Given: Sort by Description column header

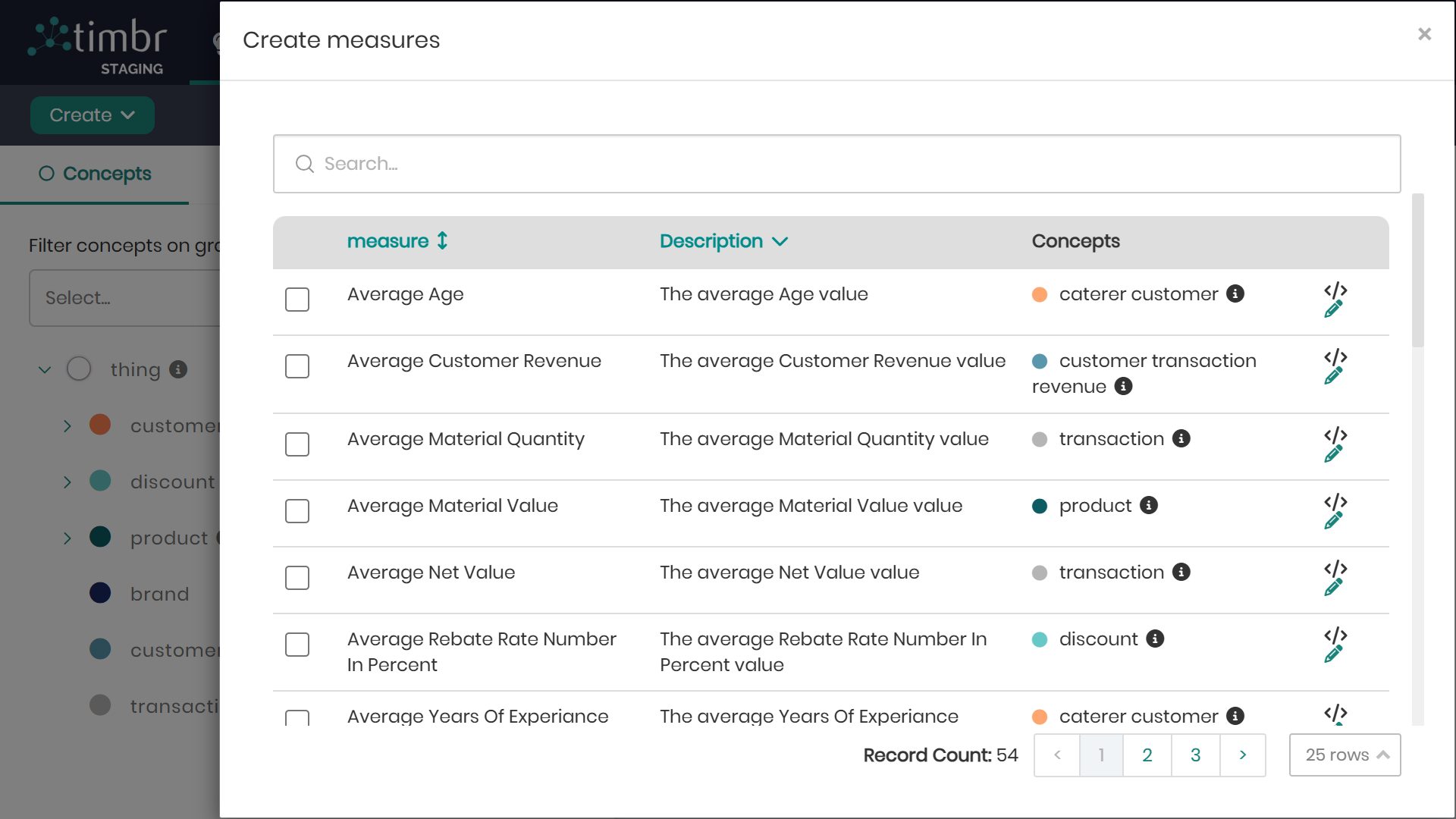Looking at the screenshot, I should pyautogui.click(x=723, y=241).
